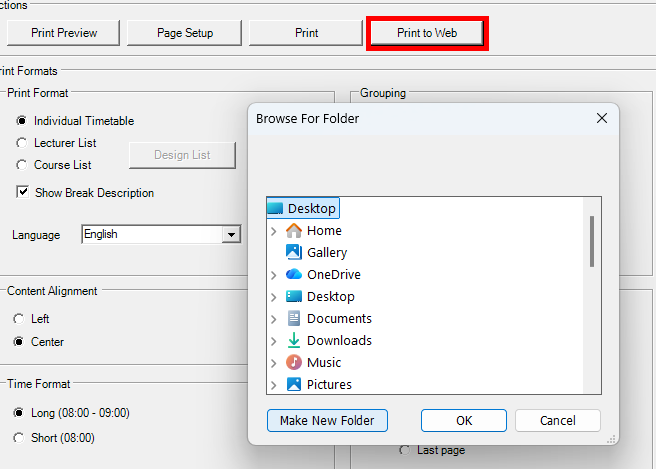Select the Music folder label
The height and width of the screenshot is (469, 656).
pos(324,362)
